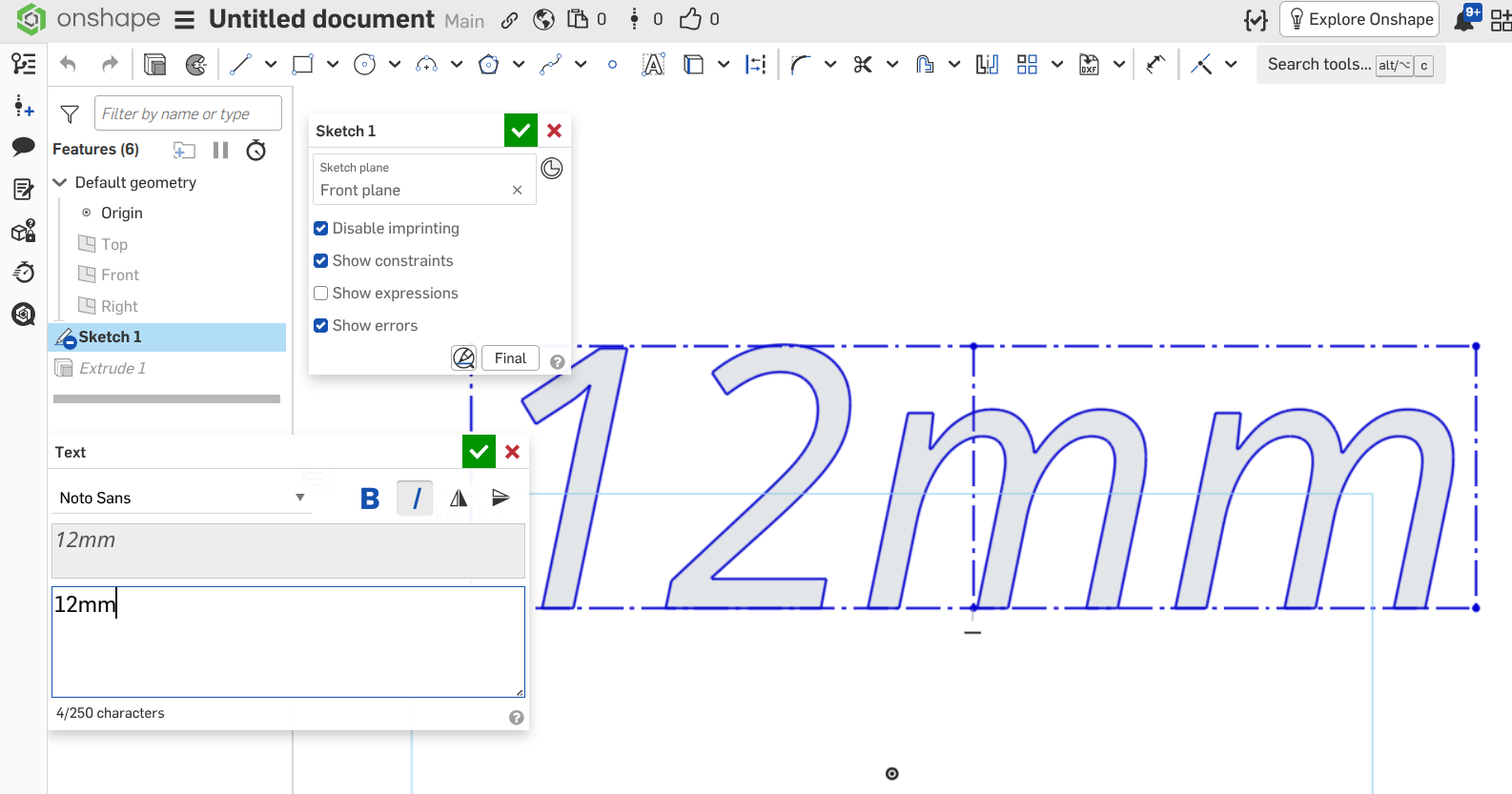Open the feature list panel icon
This screenshot has height=794, width=1512.
point(24,64)
